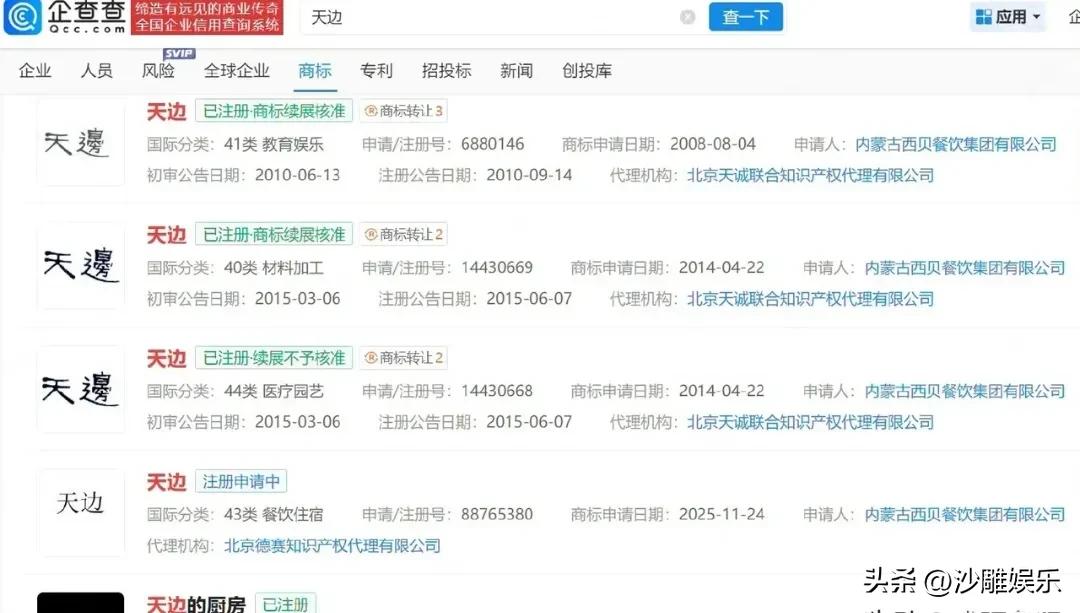Open 天边 title of trademark 14430668
Viewport: 1080px width, 613px height.
[x=166, y=357]
